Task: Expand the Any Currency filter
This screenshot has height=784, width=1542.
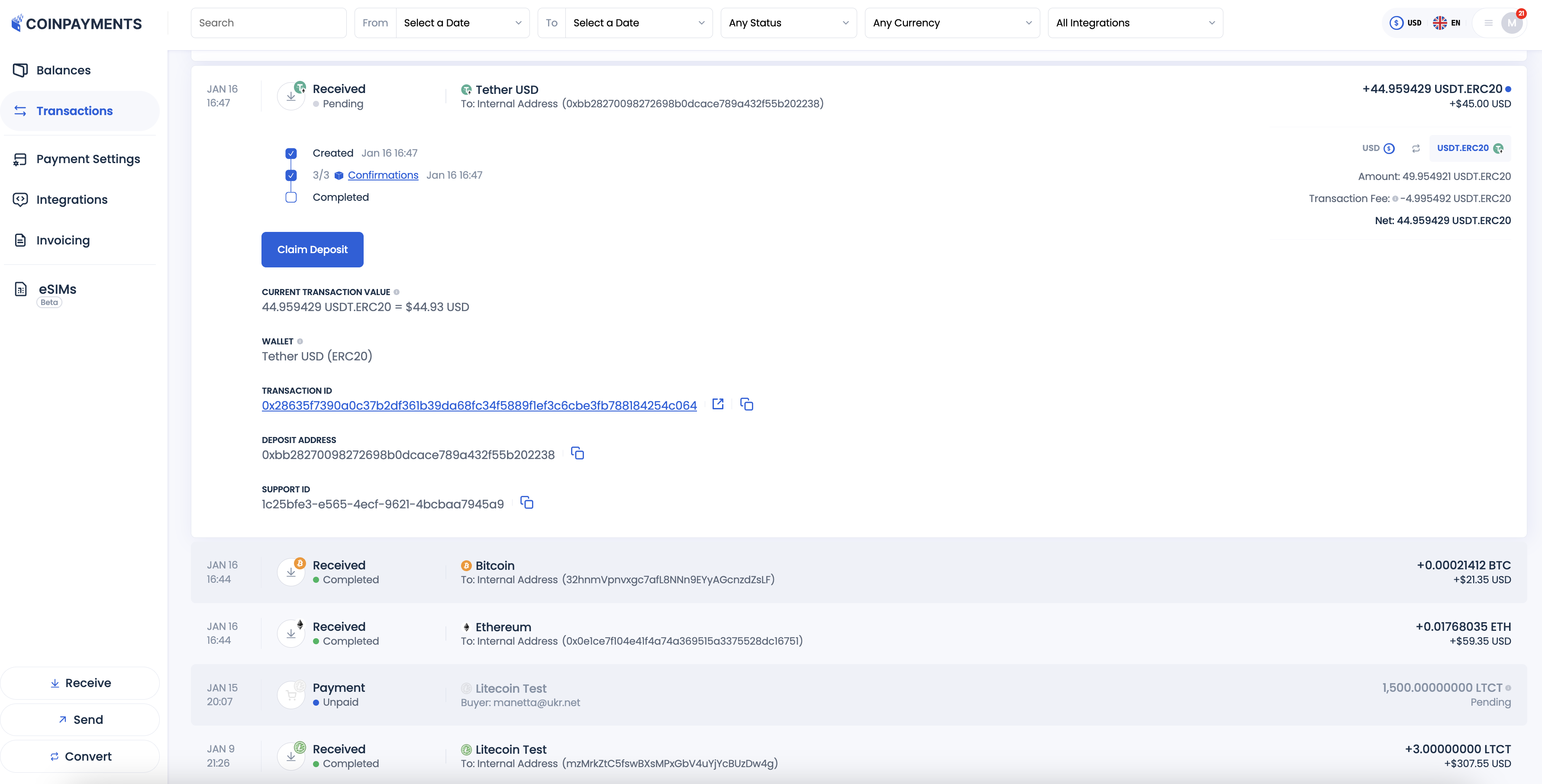Action: click(951, 23)
